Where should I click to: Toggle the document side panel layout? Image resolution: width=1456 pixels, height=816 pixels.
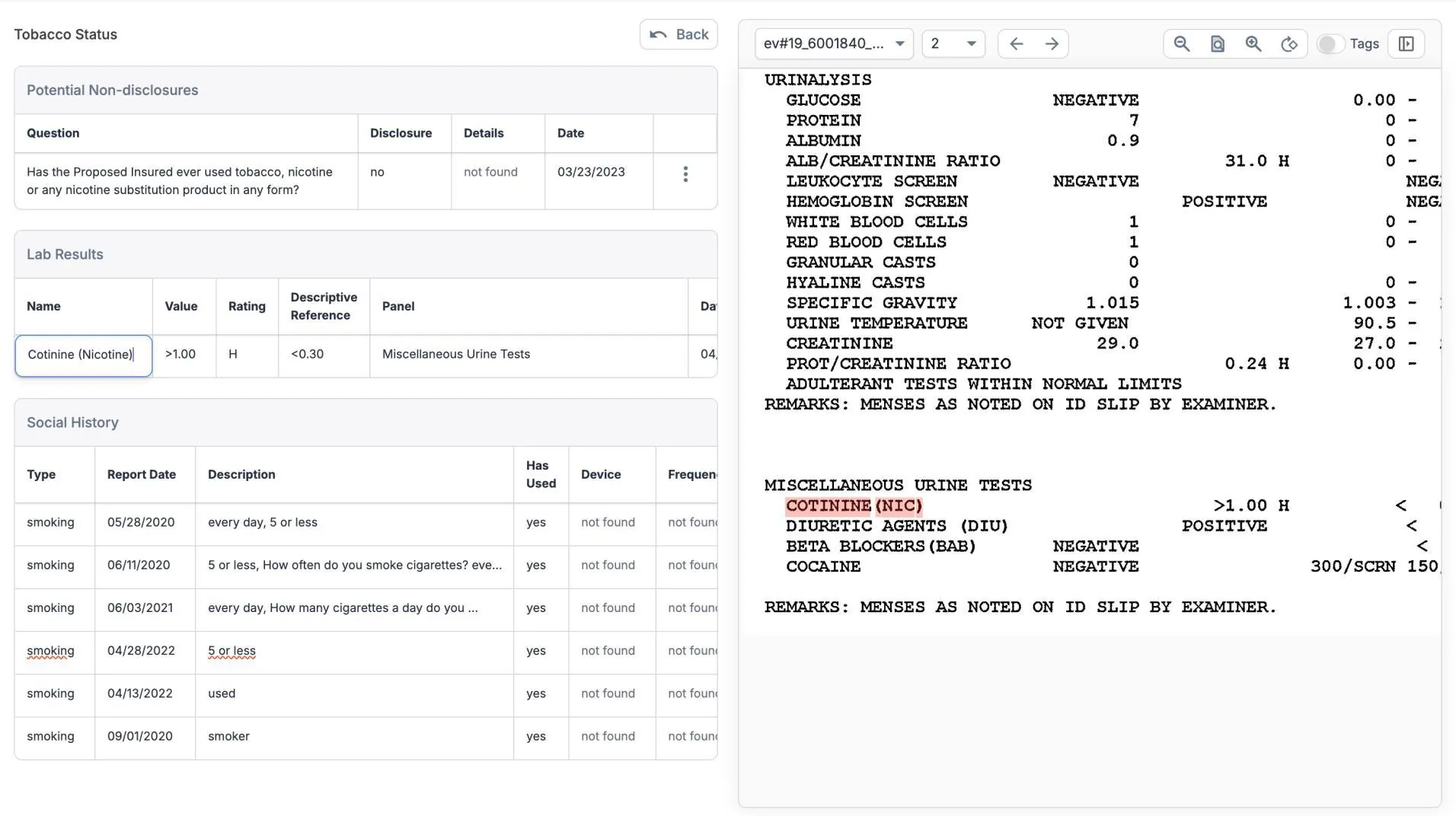[1406, 43]
